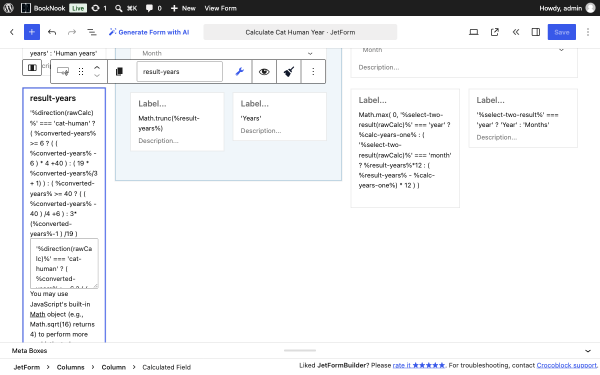Redo the last undone change
The width and height of the screenshot is (600, 375).
pyautogui.click(x=72, y=32)
